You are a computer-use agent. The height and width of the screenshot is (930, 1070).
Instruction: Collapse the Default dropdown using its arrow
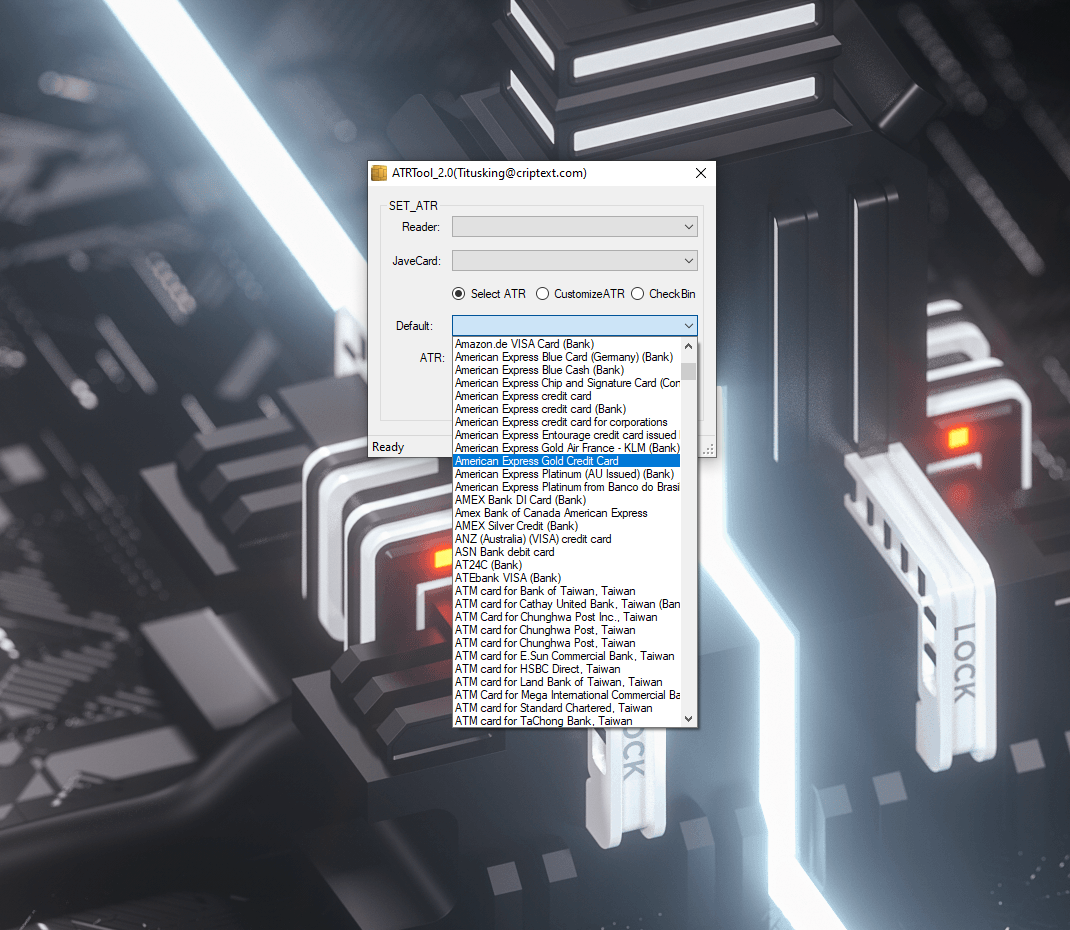click(x=688, y=325)
